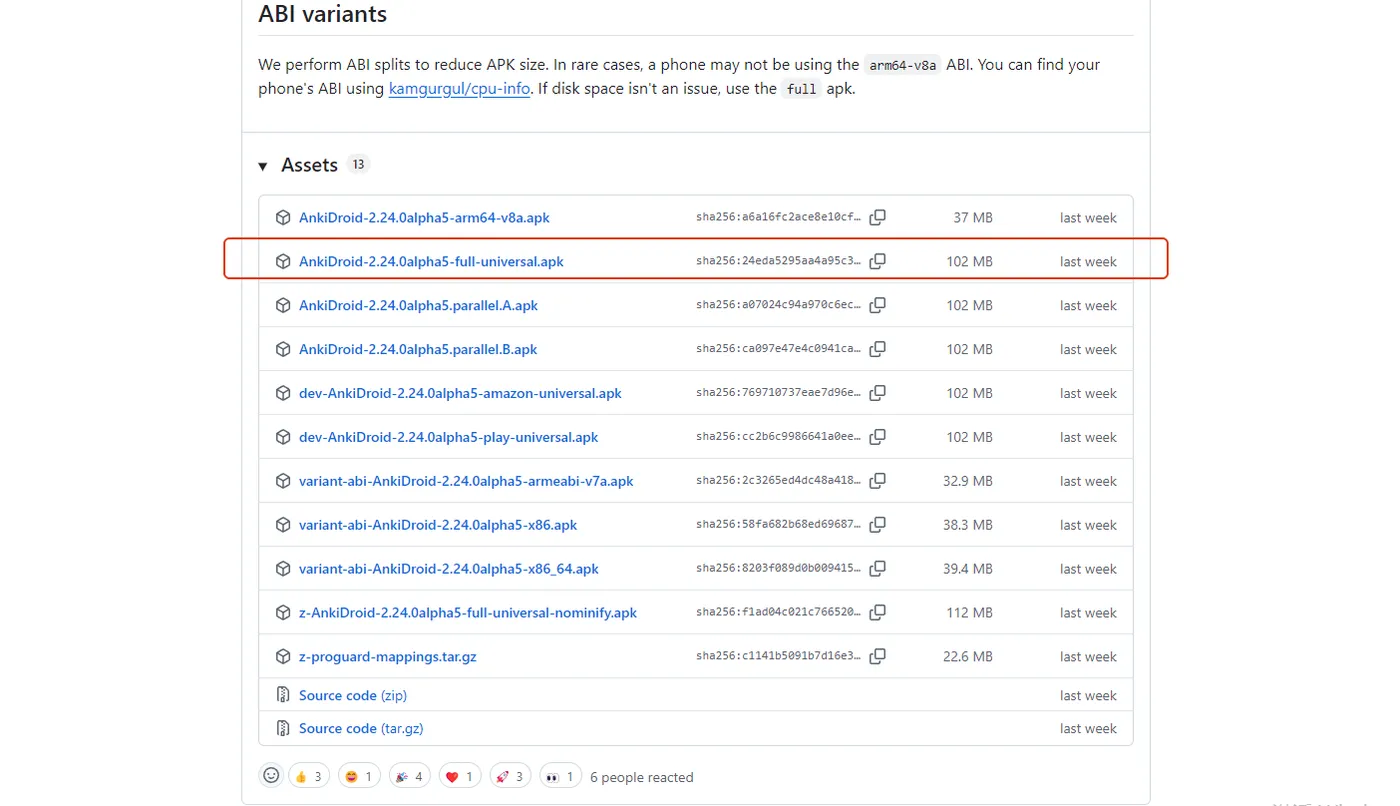The height and width of the screenshot is (806, 1400).
Task: Click package icon beside play-universal.apk
Action: pyautogui.click(x=283, y=438)
